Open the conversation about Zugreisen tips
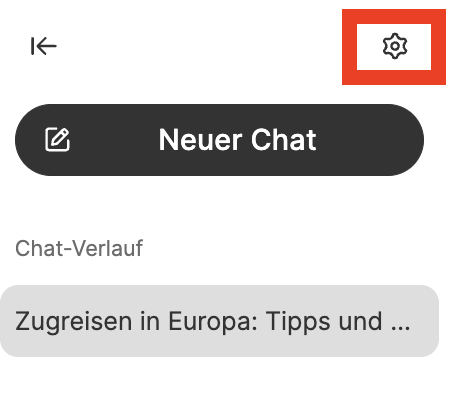The width and height of the screenshot is (452, 404). click(219, 321)
